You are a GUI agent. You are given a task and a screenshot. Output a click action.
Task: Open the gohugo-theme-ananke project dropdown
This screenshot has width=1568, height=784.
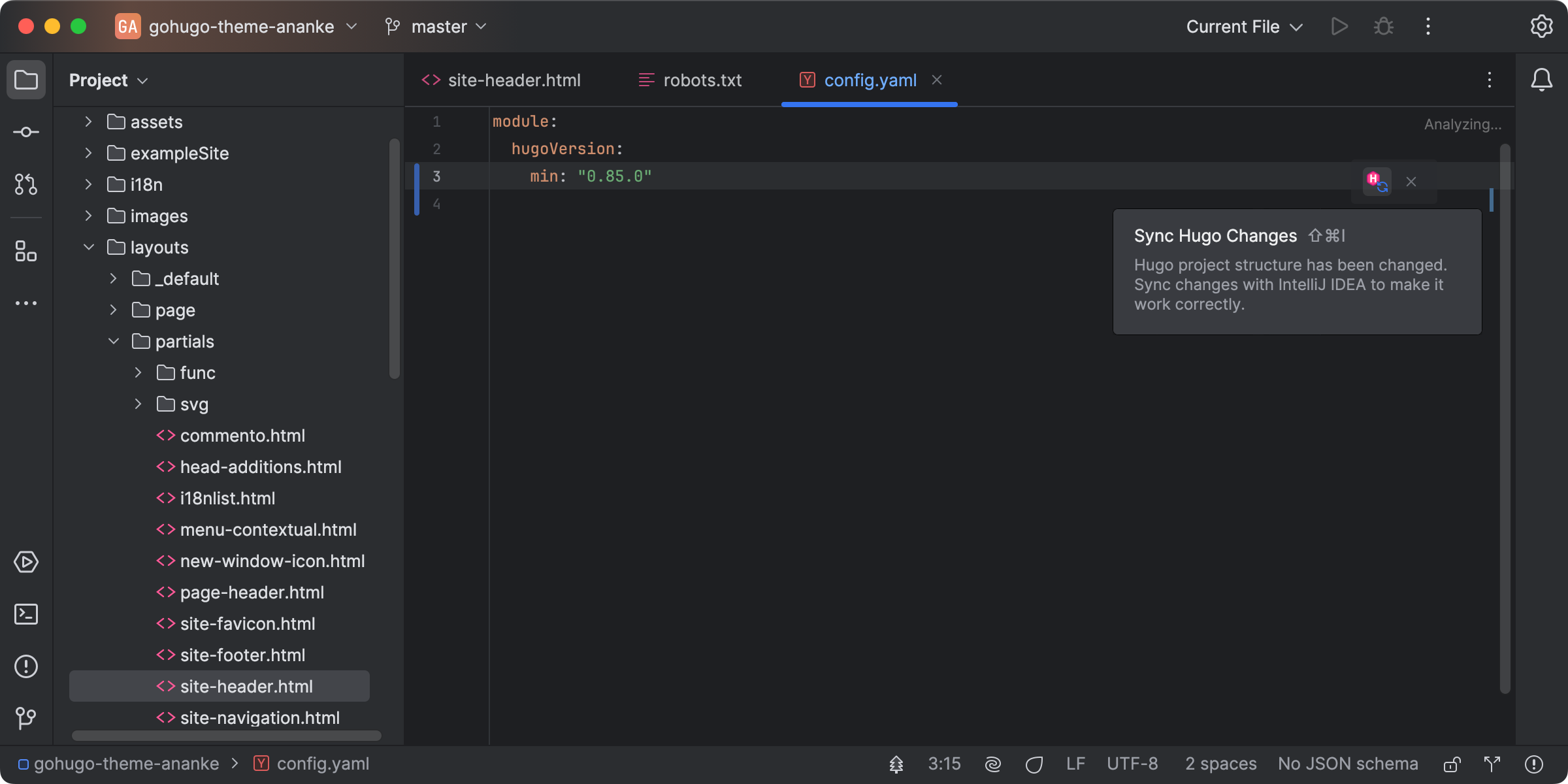click(x=237, y=27)
